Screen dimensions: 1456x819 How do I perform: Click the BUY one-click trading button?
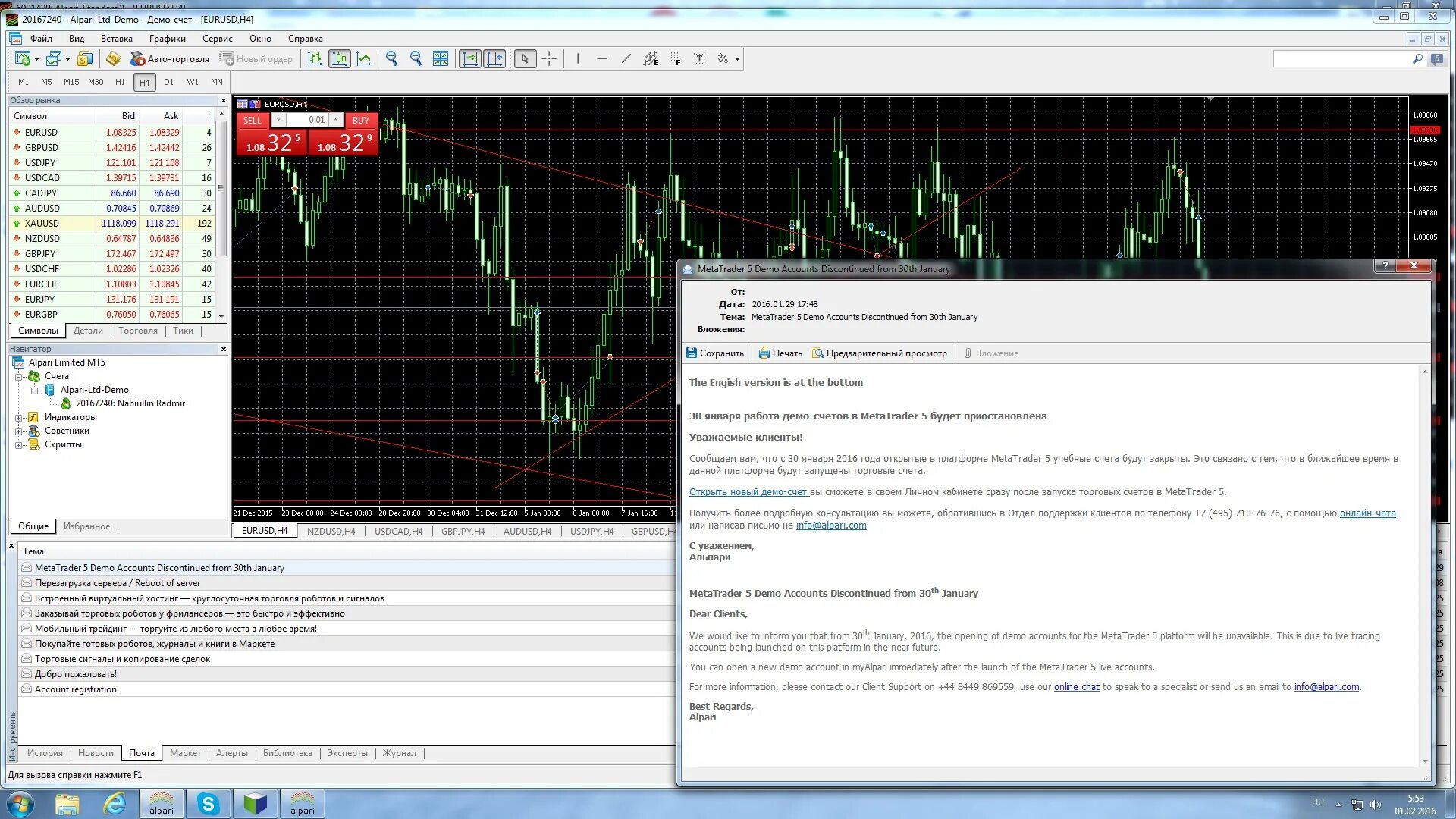tap(361, 120)
